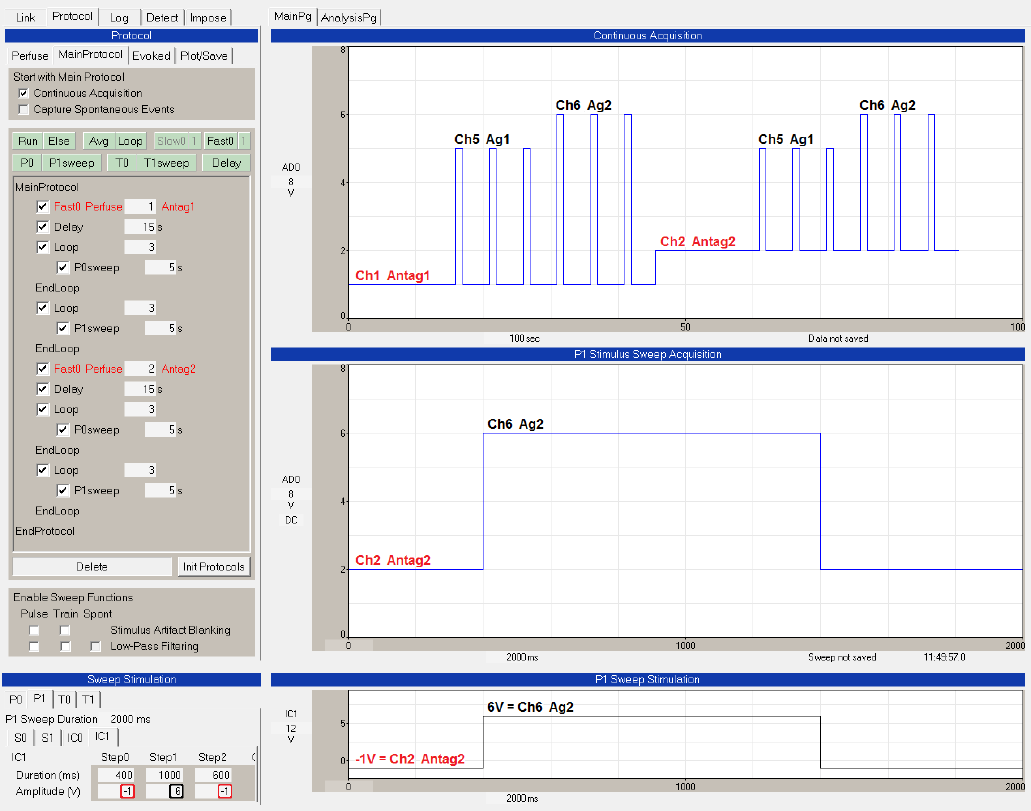Select the Evoked protocol tab

pyautogui.click(x=151, y=56)
